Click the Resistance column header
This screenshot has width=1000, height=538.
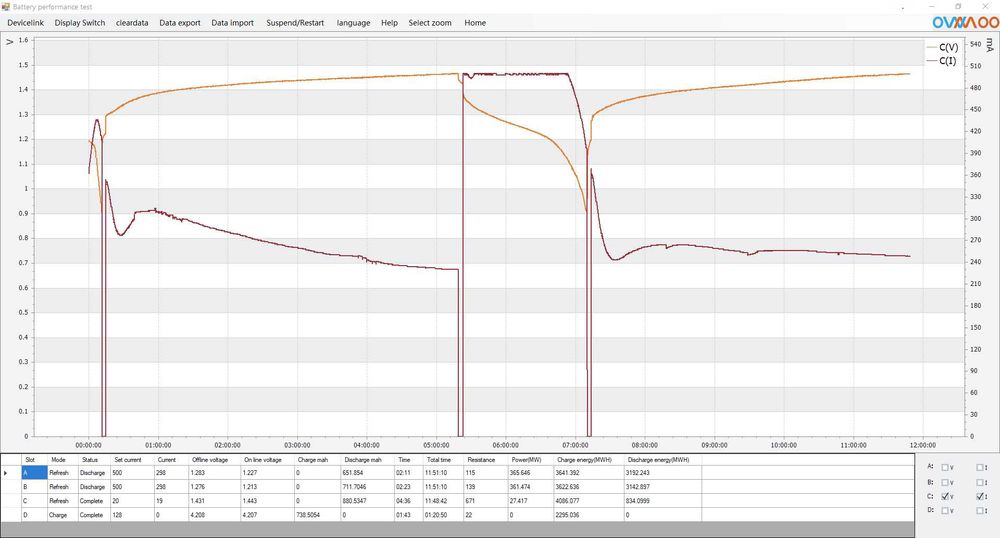click(x=486, y=460)
